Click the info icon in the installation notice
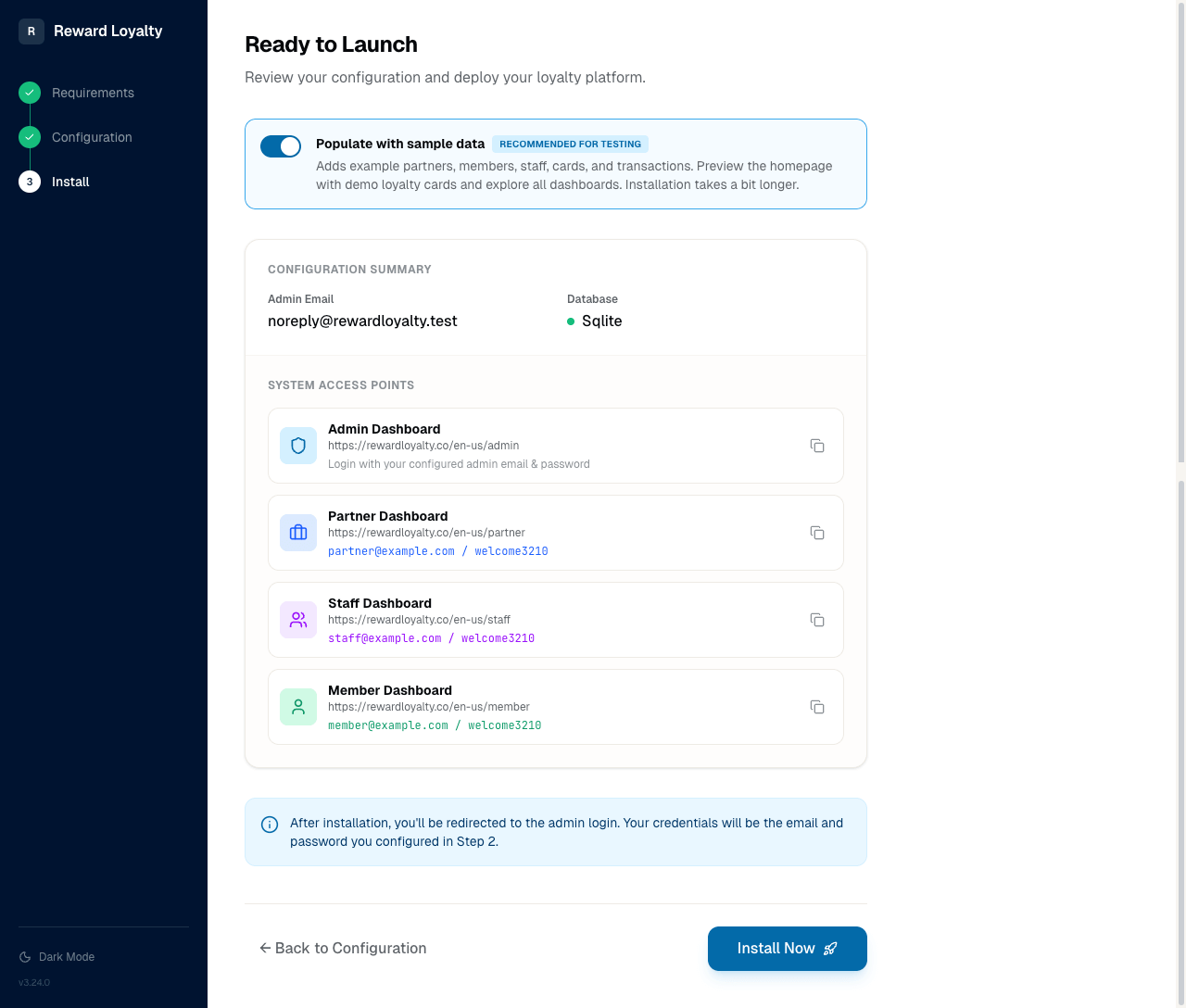The width and height of the screenshot is (1186, 1008). coord(269,824)
